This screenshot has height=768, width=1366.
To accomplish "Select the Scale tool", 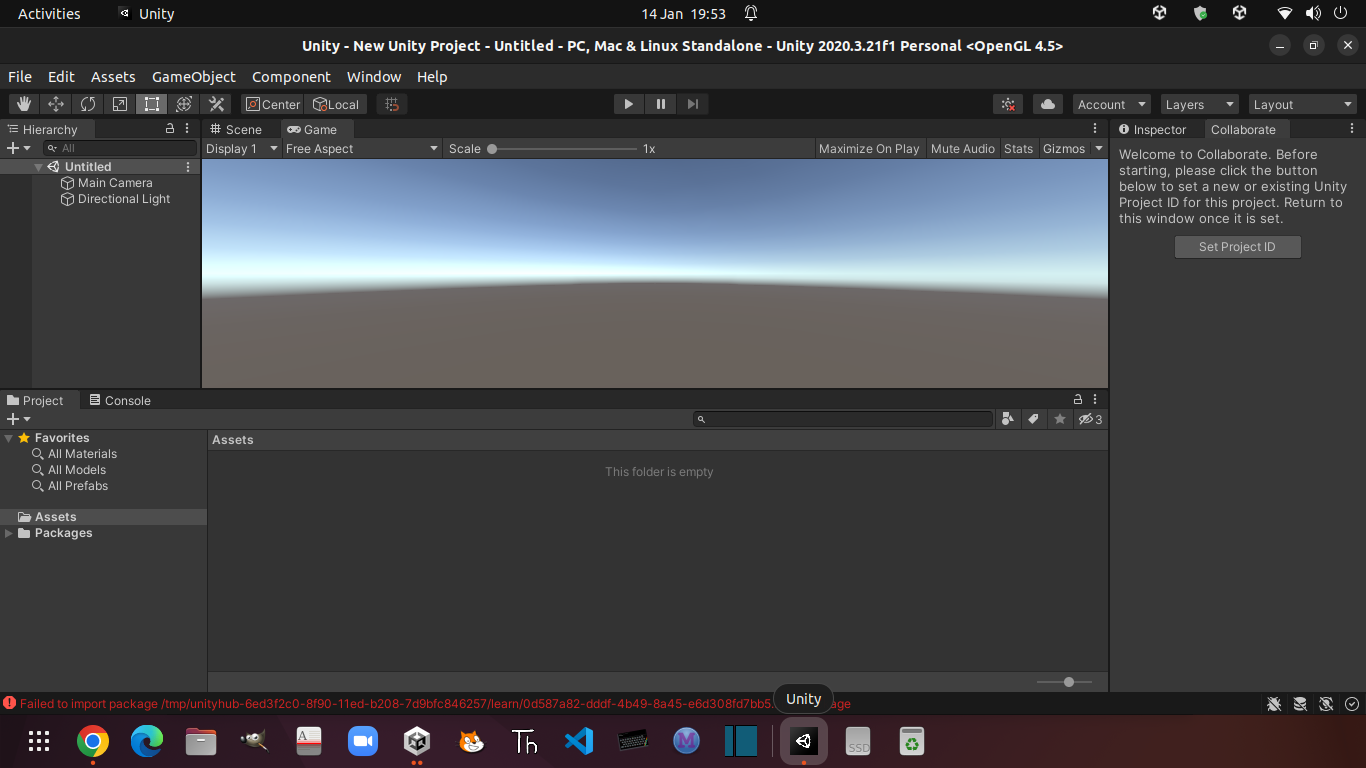I will [119, 103].
